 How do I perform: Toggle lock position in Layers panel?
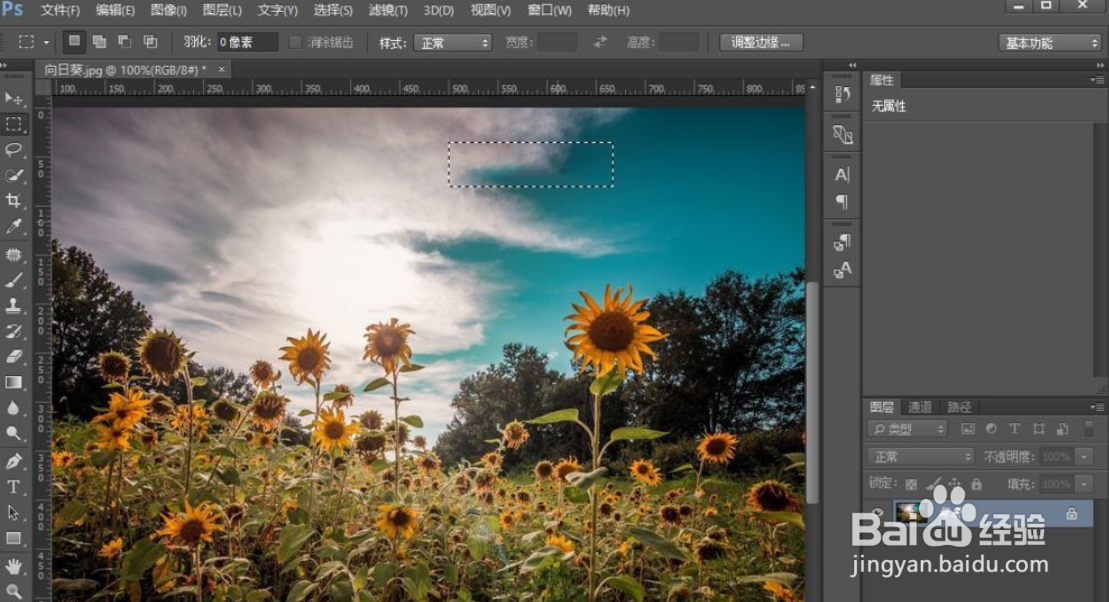(955, 485)
